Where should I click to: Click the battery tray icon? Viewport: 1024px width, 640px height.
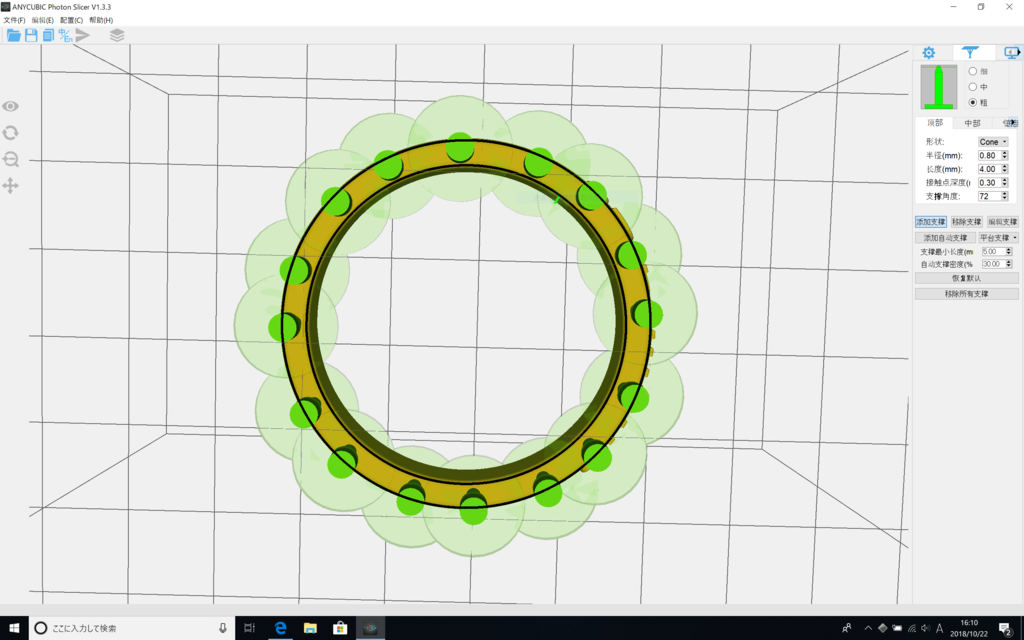(x=897, y=628)
